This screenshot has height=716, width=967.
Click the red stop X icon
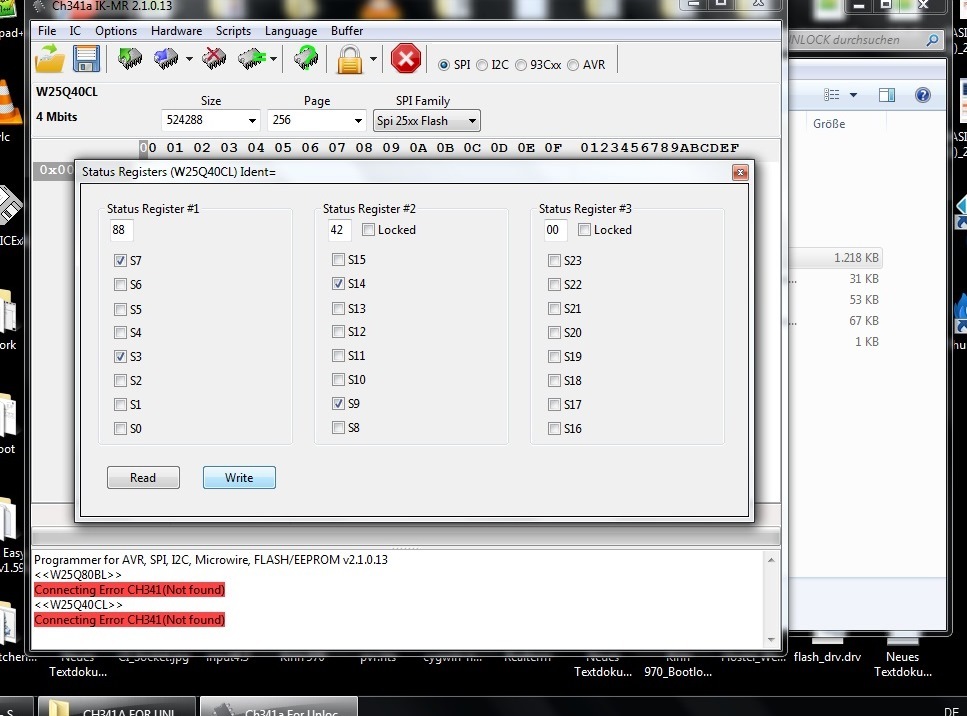coord(406,59)
